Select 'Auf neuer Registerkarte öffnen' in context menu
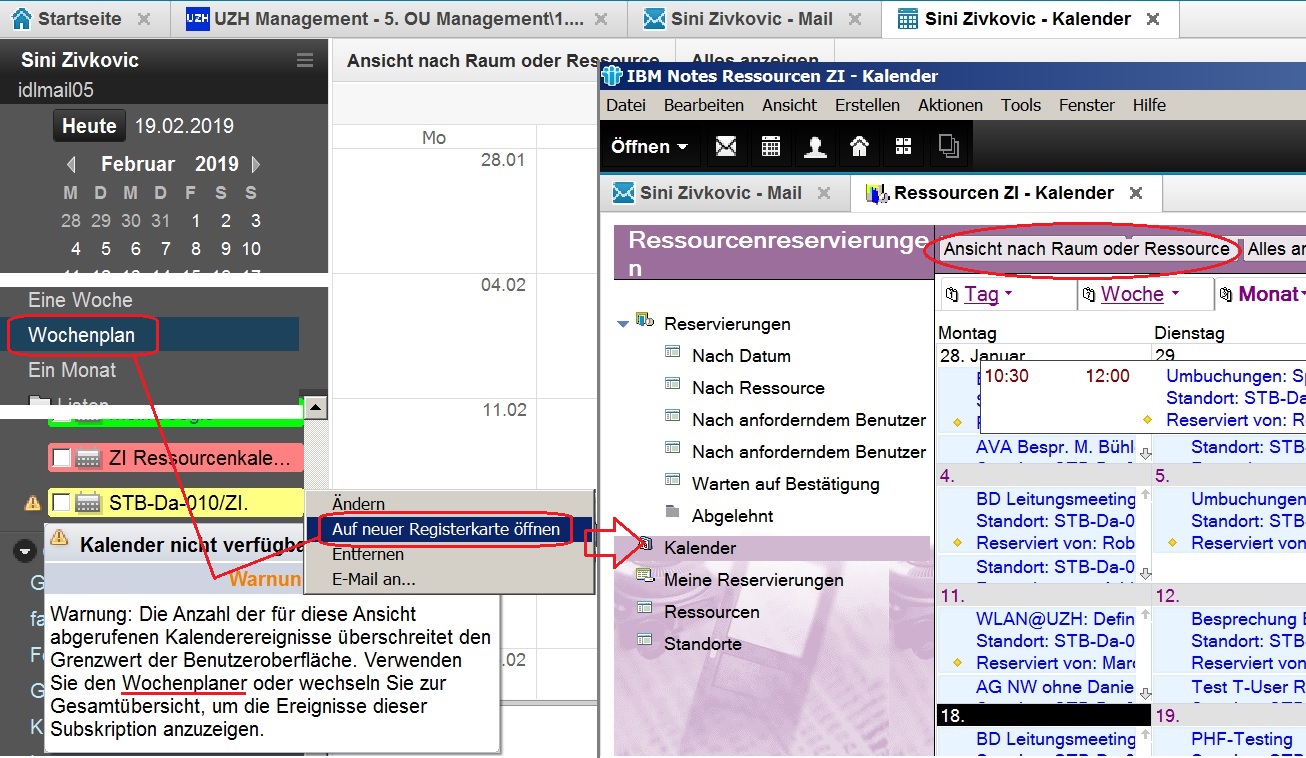This screenshot has width=1306, height=758. 446,529
